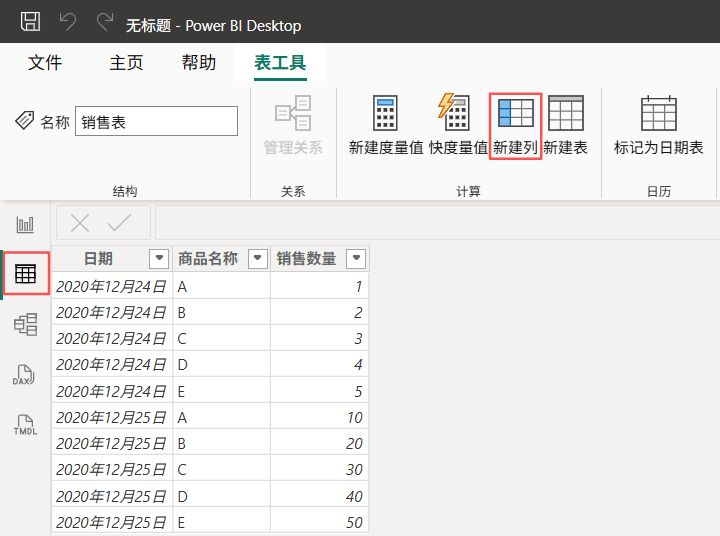The width and height of the screenshot is (720, 536).
Task: Click product cell D in quantity 4 row
Action: [x=222, y=365]
